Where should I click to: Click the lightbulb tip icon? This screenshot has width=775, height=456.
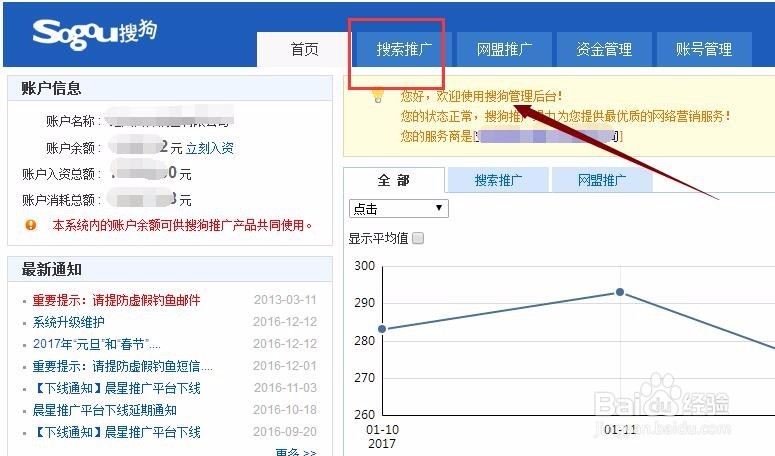[x=378, y=94]
